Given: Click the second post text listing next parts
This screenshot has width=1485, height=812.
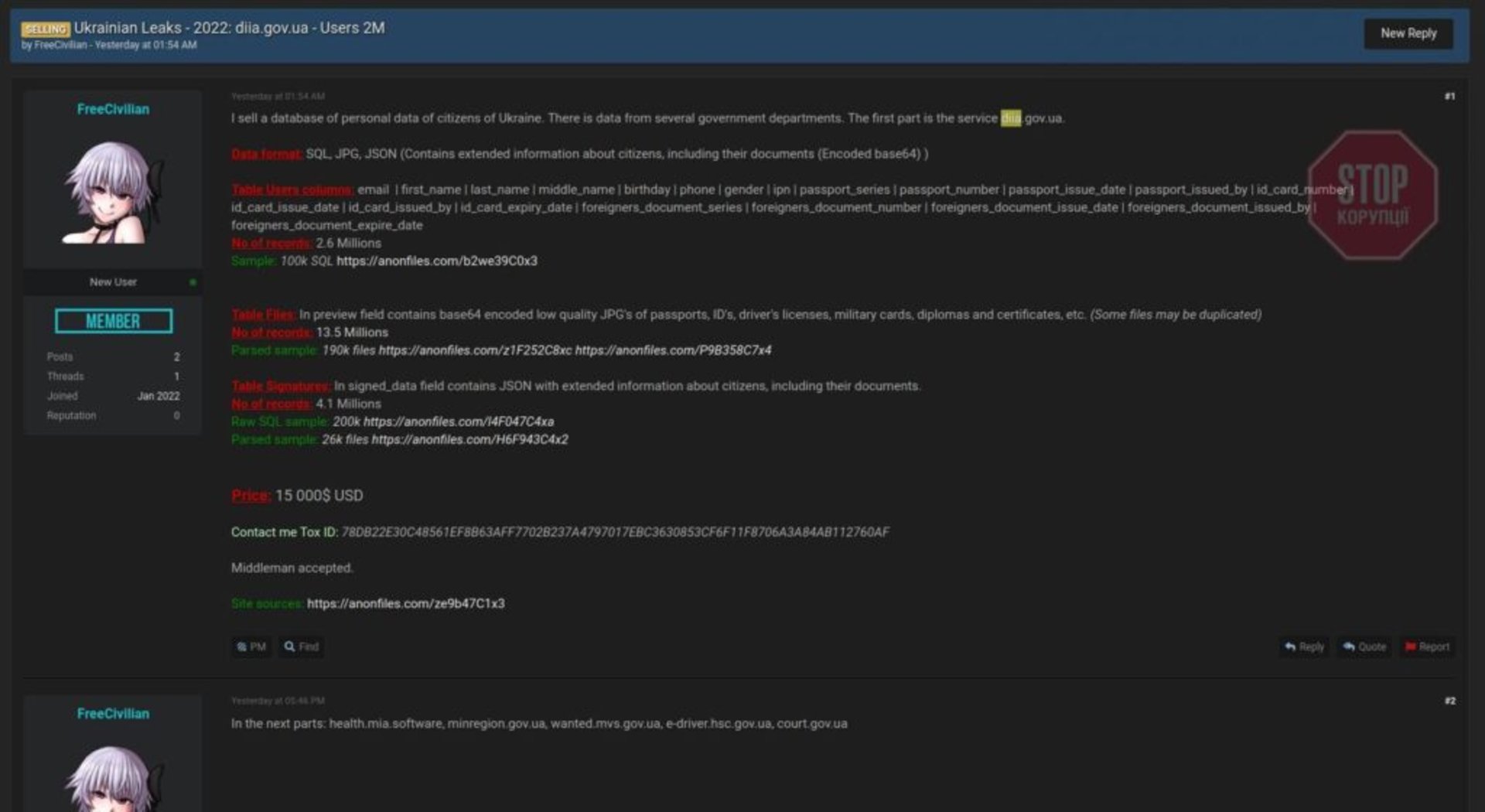Looking at the screenshot, I should coord(539,724).
